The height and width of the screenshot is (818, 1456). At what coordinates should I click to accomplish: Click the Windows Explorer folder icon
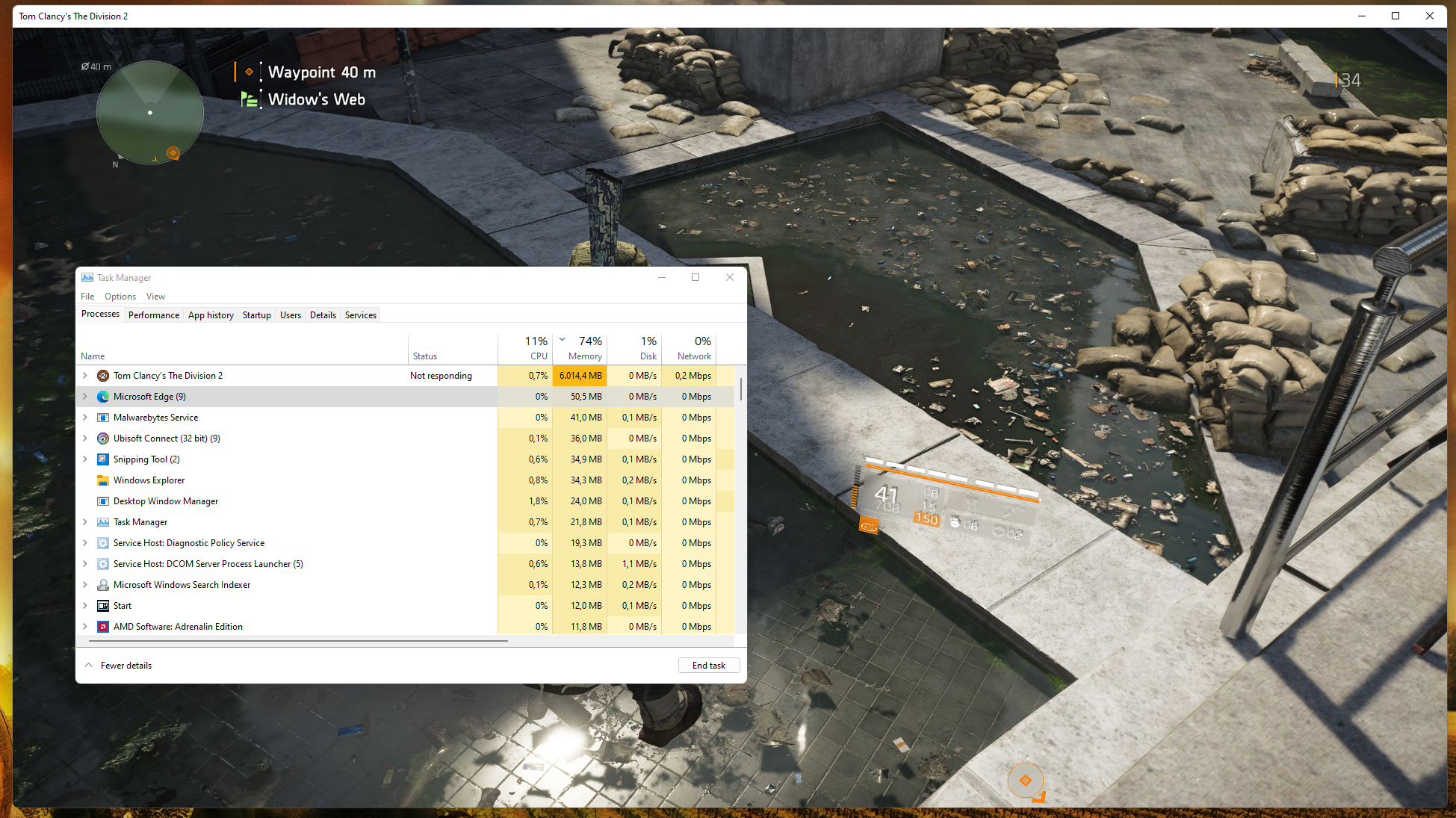tap(103, 480)
